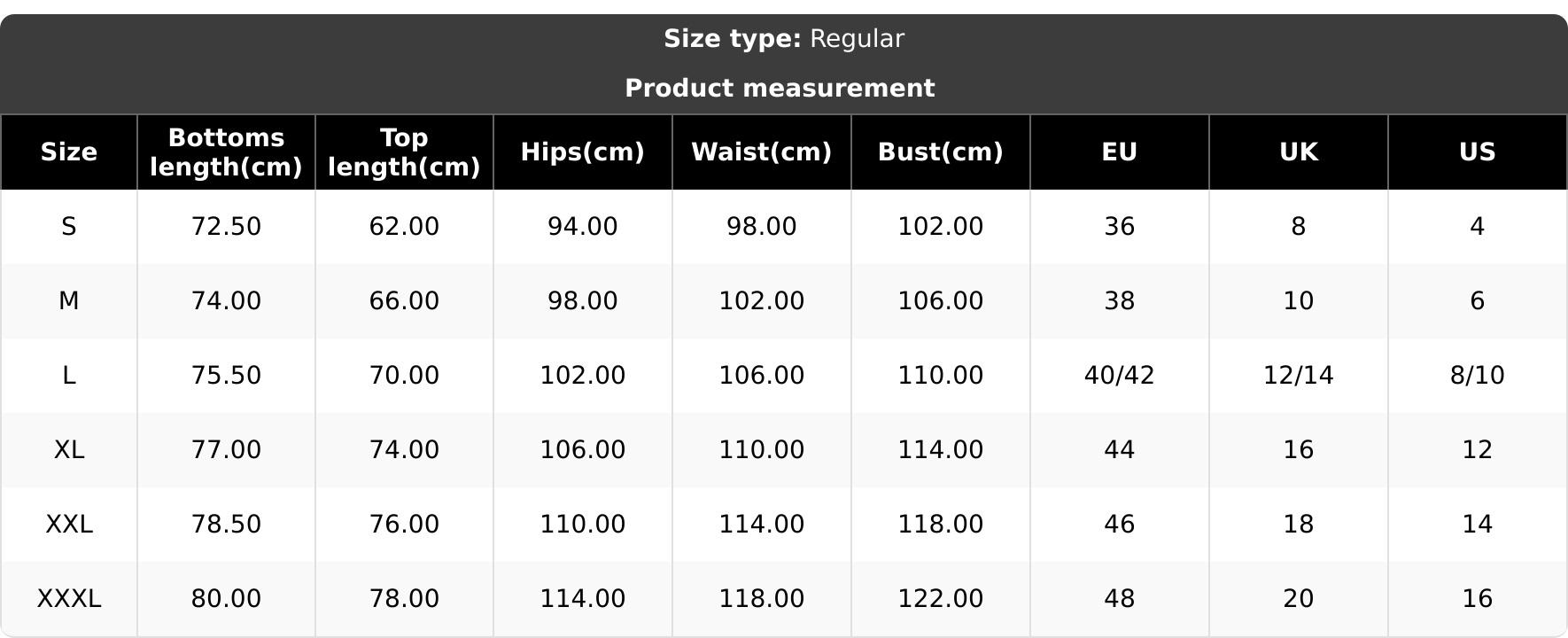Image resolution: width=1568 pixels, height=638 pixels.
Task: Select the 72.50 bottoms length cell
Action: pos(226,227)
